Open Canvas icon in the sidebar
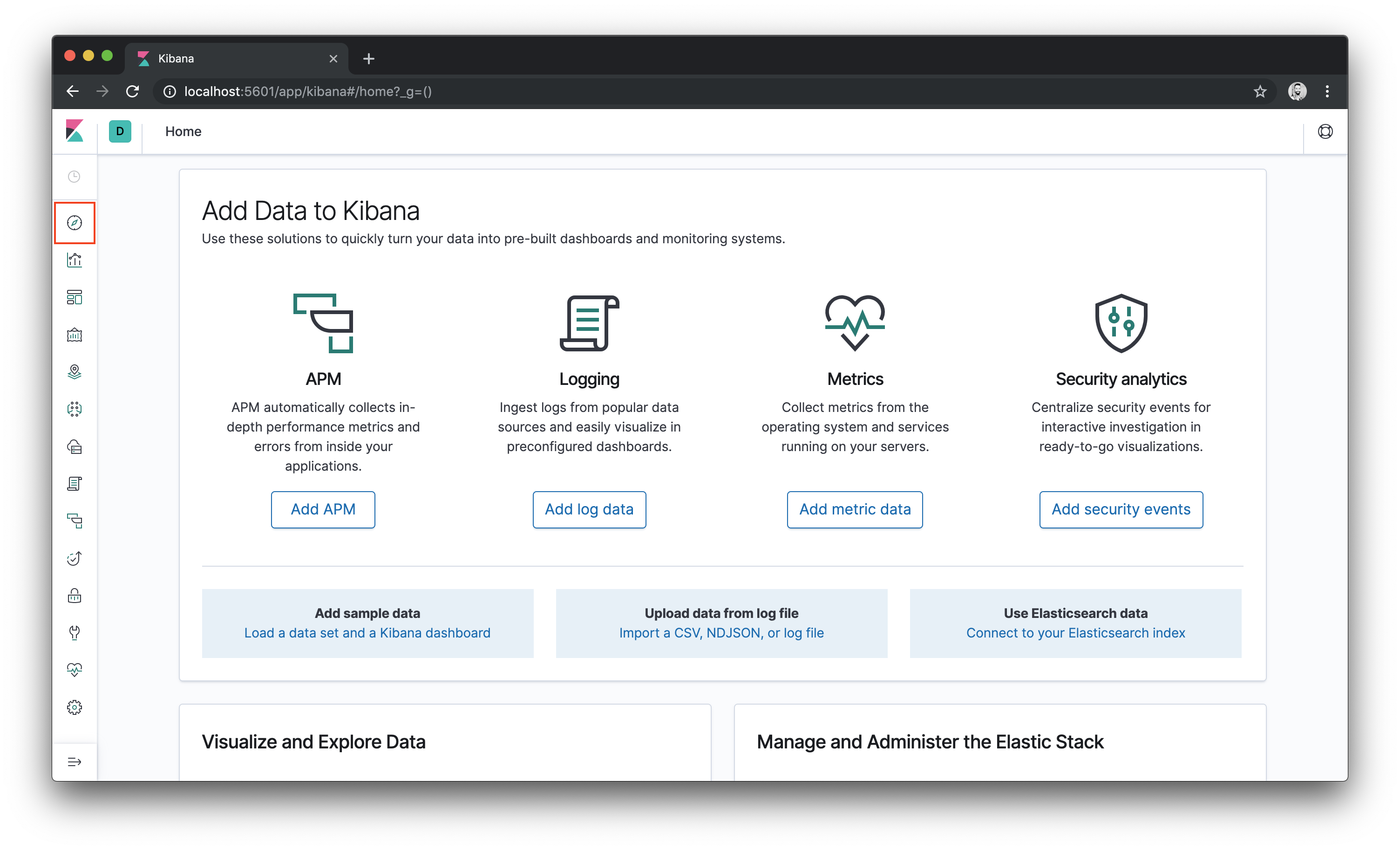 (75, 335)
